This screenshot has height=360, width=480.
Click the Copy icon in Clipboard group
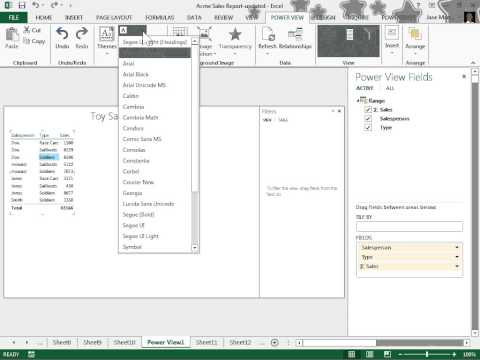pyautogui.click(x=27, y=41)
